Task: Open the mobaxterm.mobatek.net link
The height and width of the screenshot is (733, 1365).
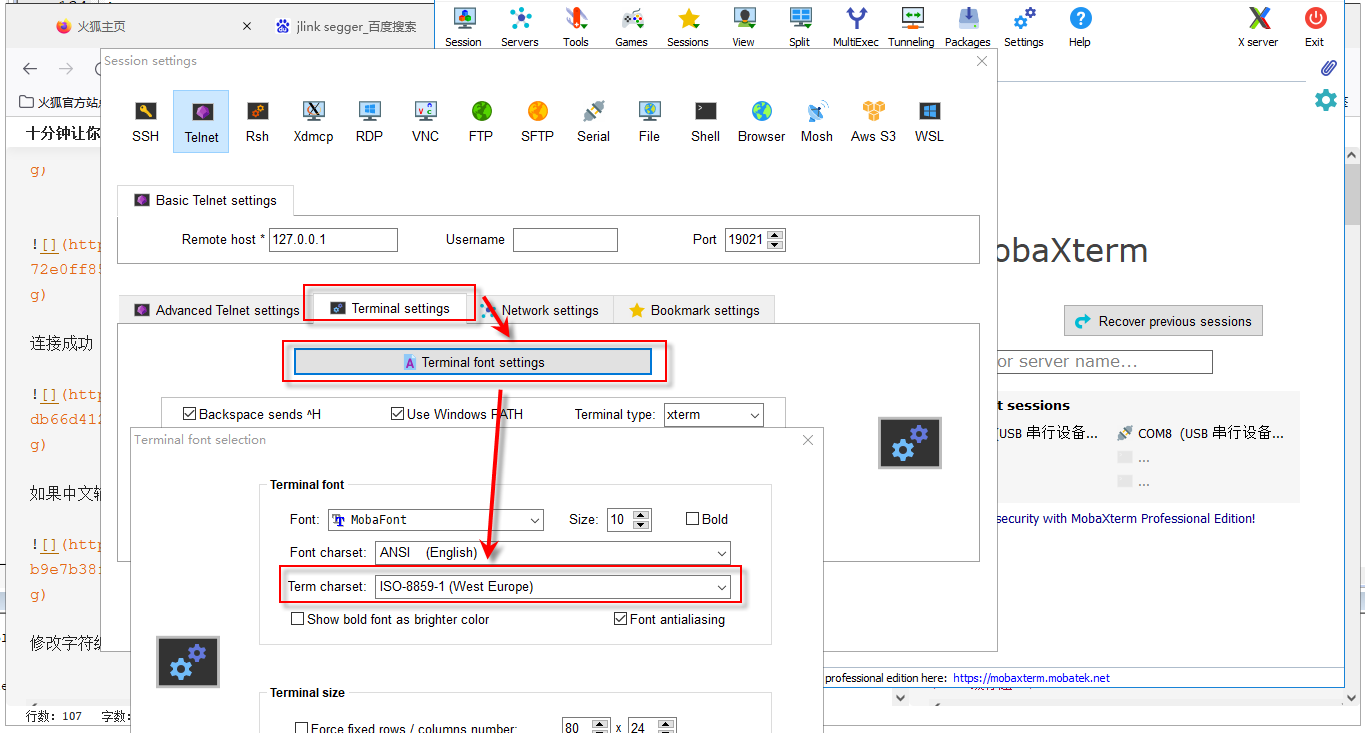Action: [1031, 678]
